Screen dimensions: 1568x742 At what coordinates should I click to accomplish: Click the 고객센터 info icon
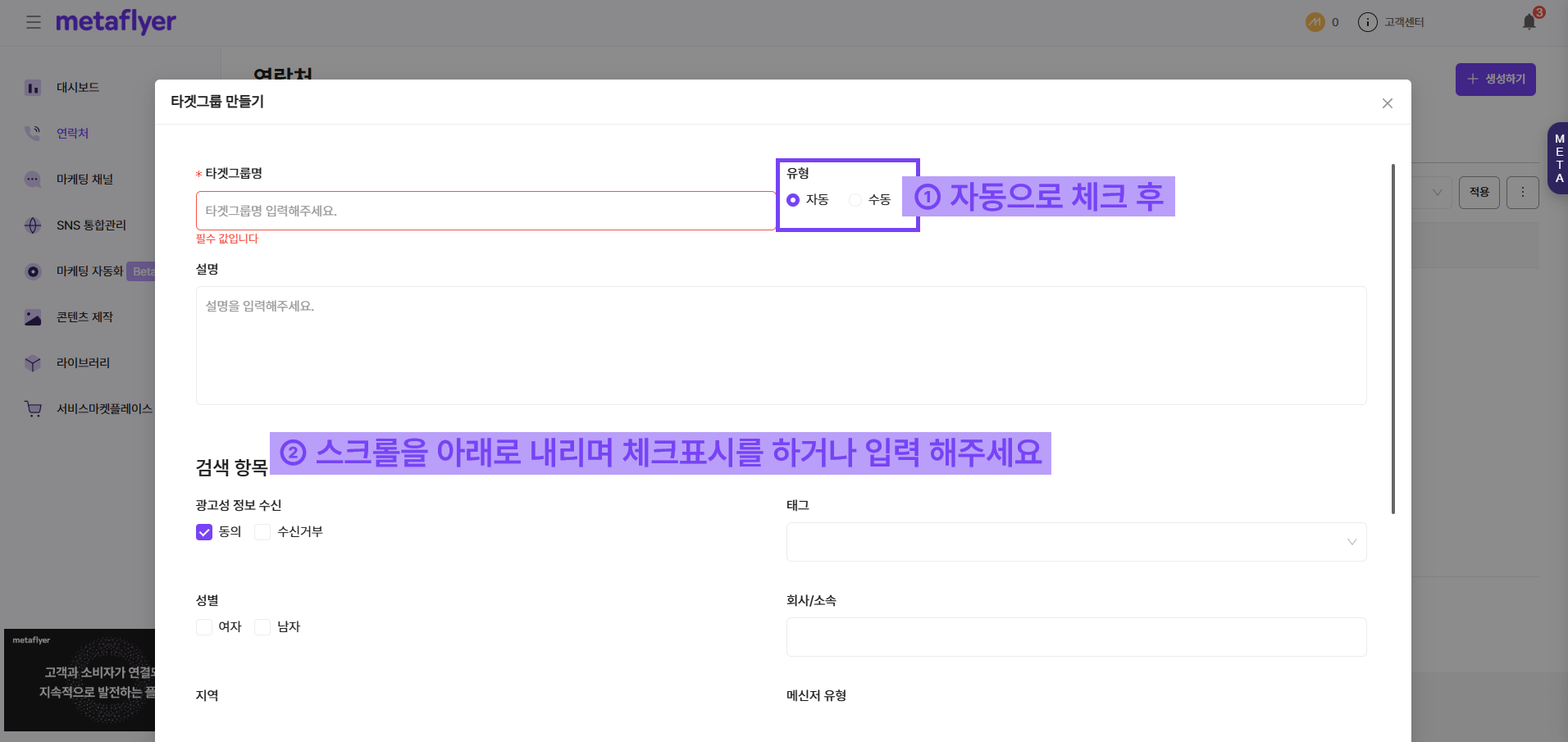coord(1367,22)
